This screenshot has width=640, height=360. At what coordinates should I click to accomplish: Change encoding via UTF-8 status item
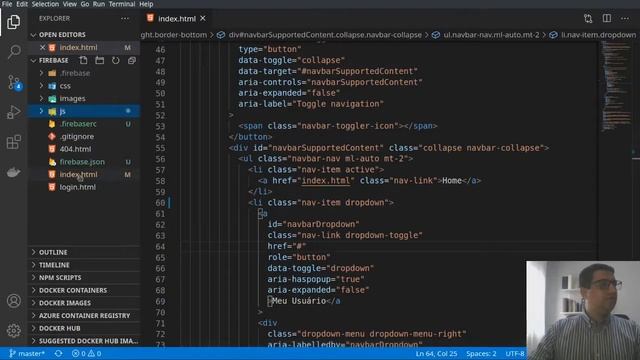coord(515,353)
